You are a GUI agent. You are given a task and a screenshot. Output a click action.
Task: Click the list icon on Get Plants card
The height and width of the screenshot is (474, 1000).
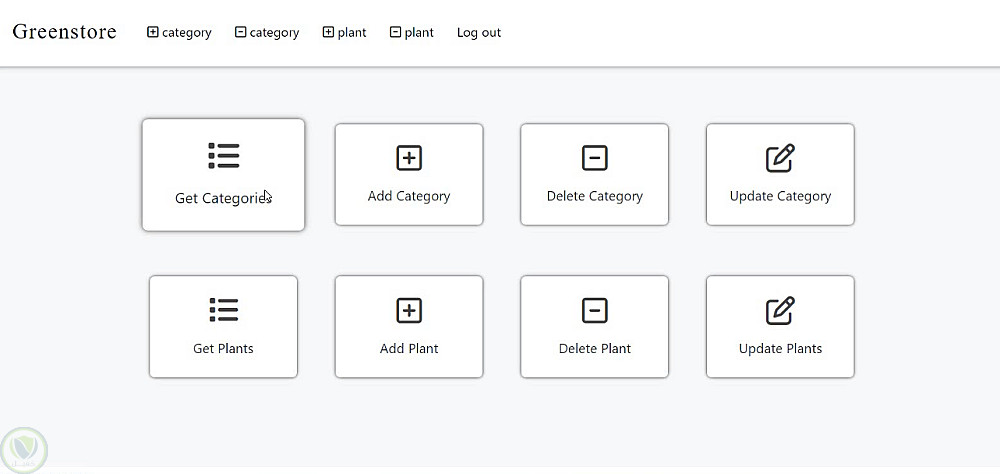pyautogui.click(x=223, y=310)
